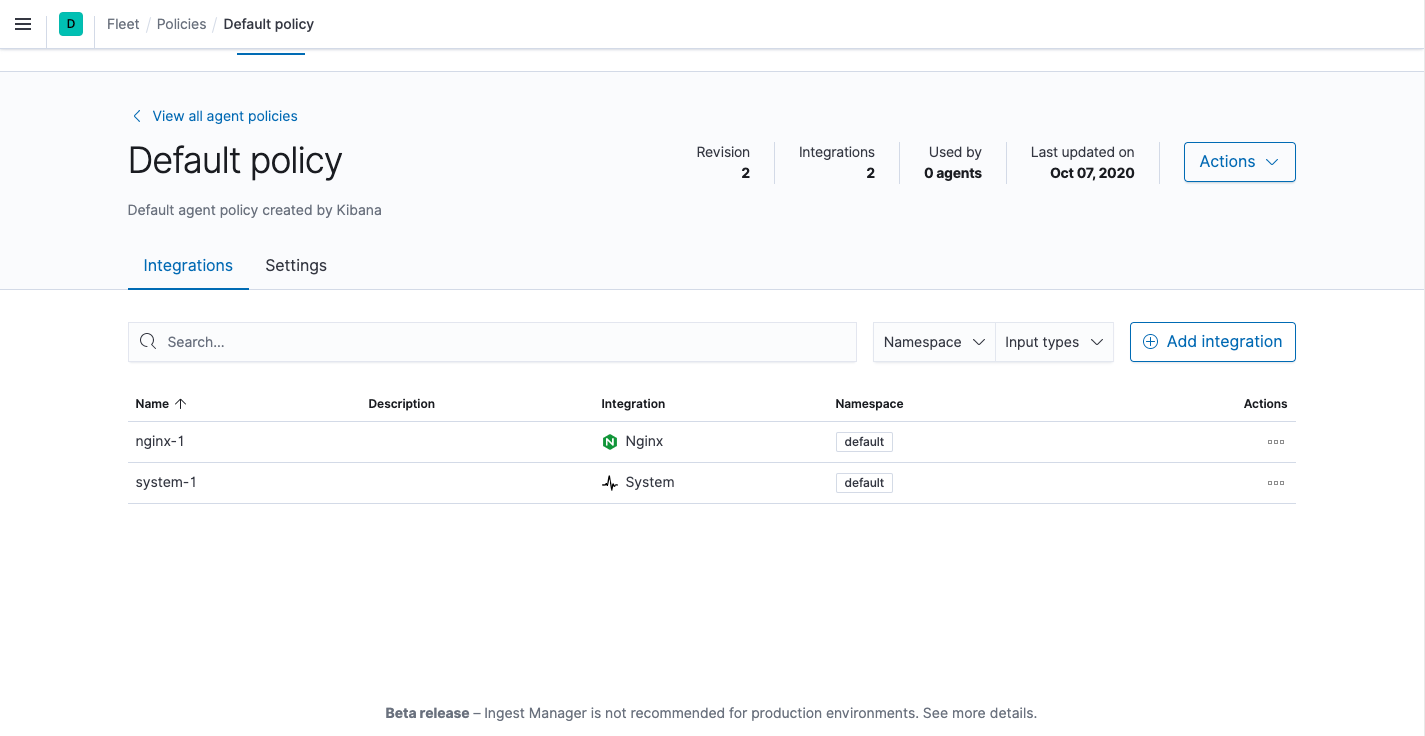1425x736 pixels.
Task: Open the Namespace filter dropdown
Action: (933, 341)
